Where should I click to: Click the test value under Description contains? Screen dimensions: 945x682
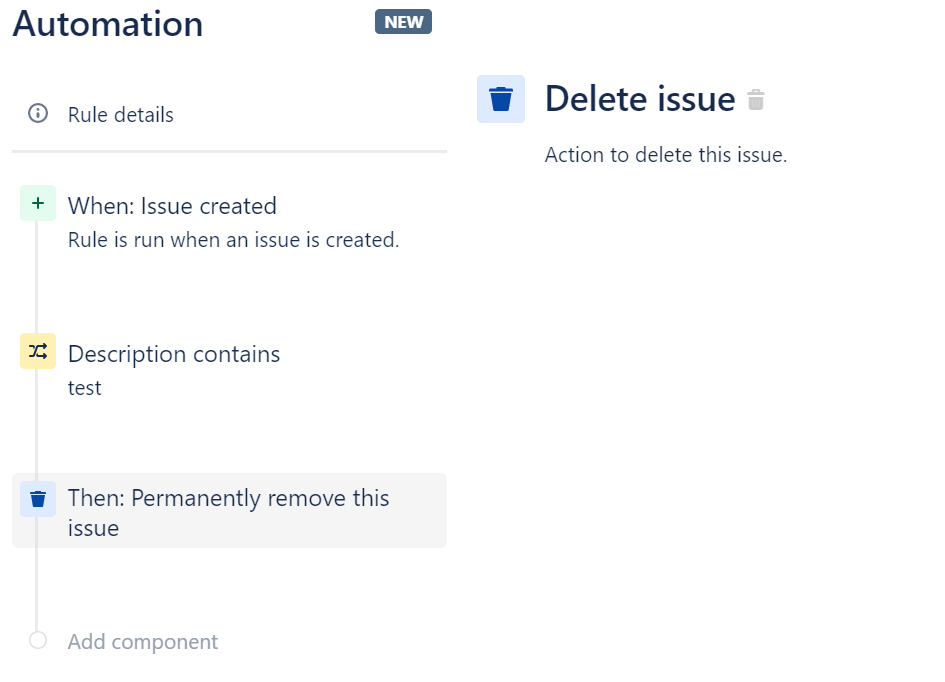(x=84, y=388)
